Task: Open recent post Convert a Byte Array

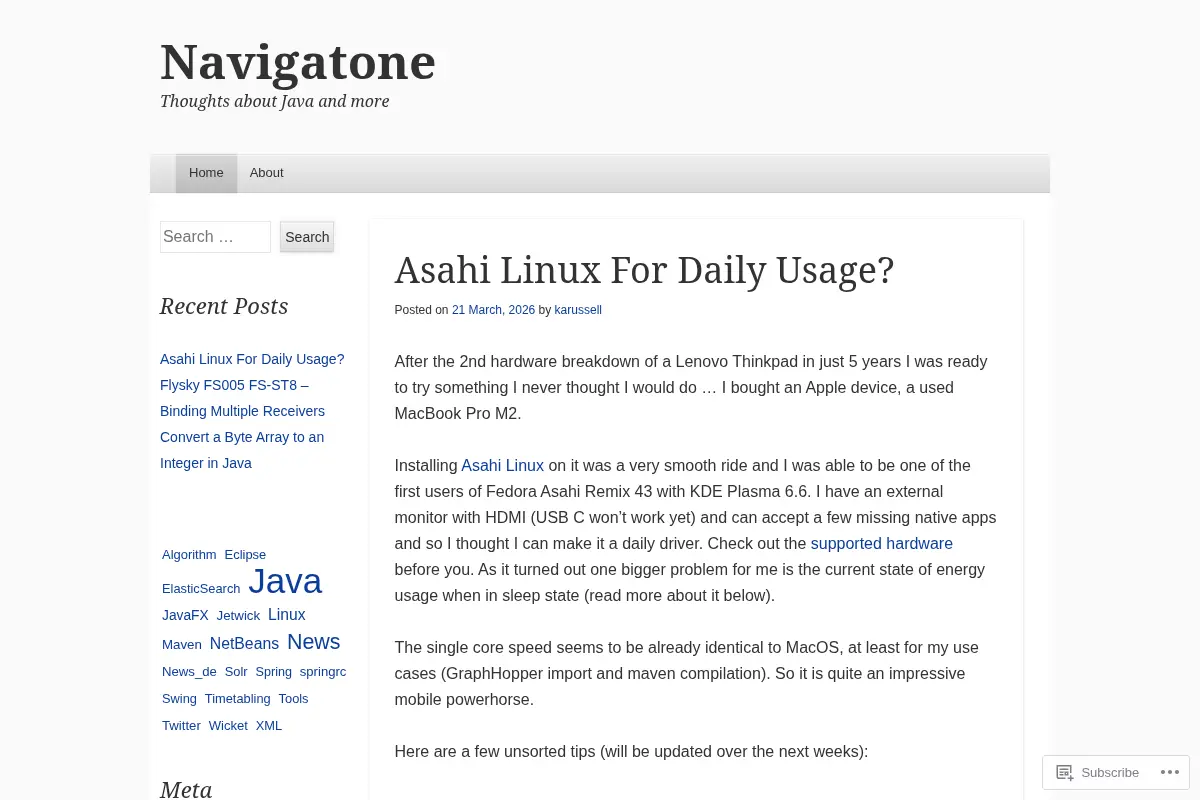Action: tap(242, 450)
